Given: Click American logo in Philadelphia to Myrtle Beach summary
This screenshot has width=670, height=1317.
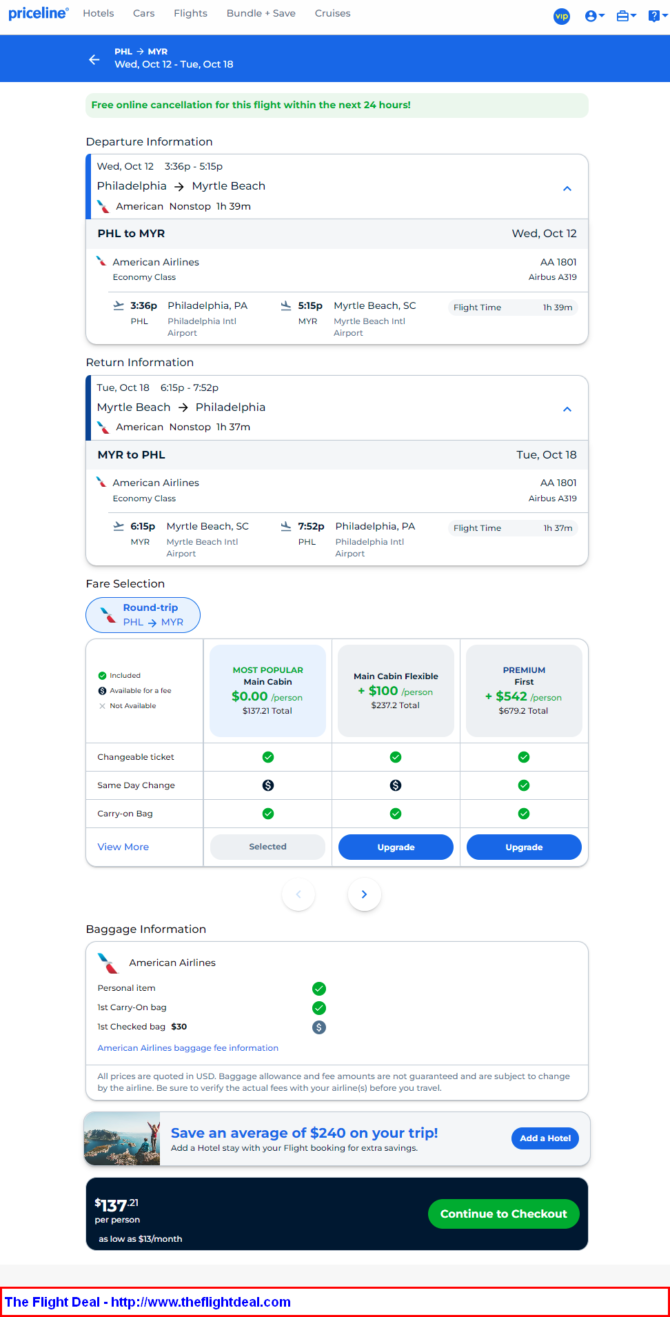Looking at the screenshot, I should [x=103, y=206].
